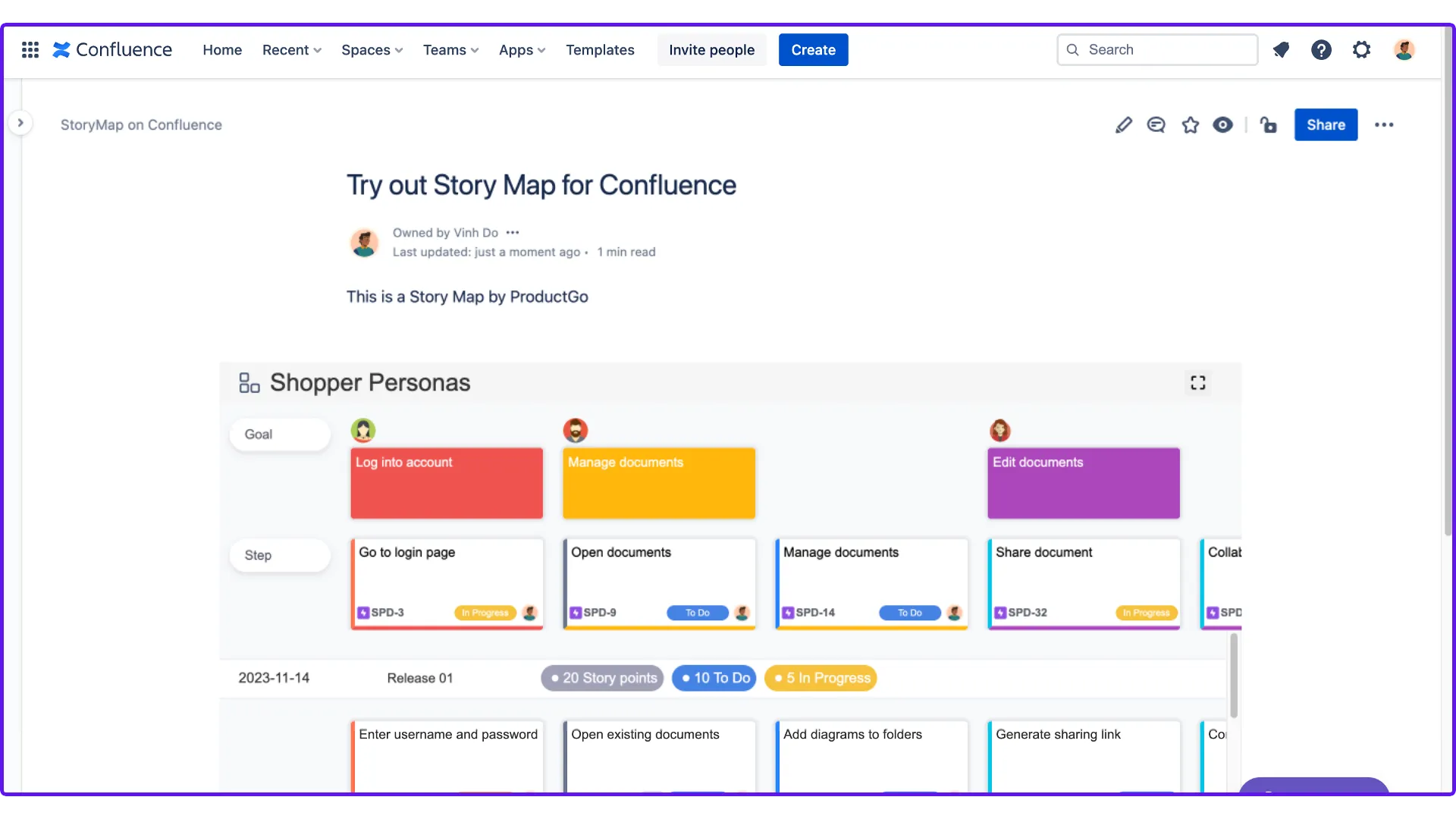This screenshot has height=819, width=1456.
Task: Open page restrictions lock icon
Action: tap(1268, 125)
